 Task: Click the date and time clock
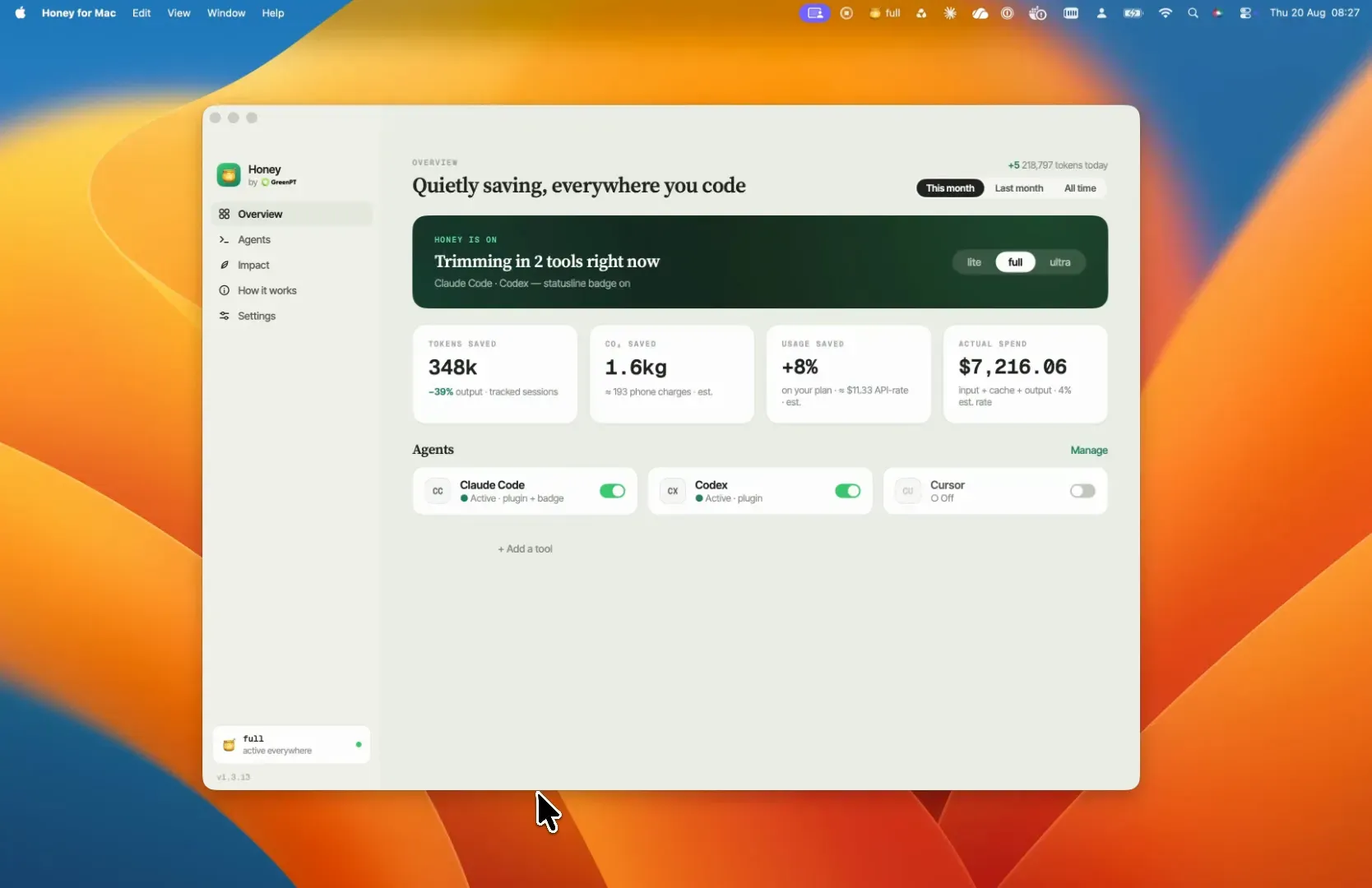[1314, 13]
